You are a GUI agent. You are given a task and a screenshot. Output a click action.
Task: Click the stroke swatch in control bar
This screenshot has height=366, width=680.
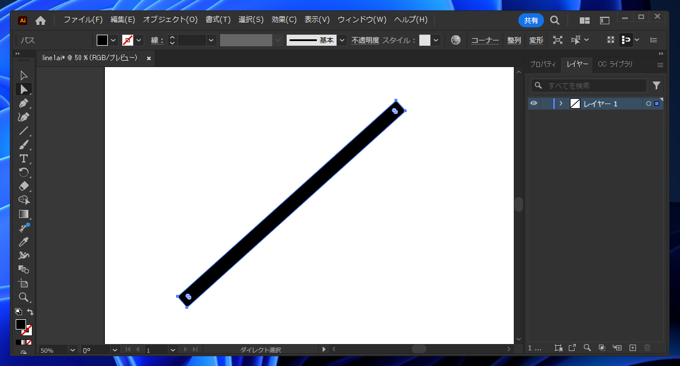tap(128, 40)
